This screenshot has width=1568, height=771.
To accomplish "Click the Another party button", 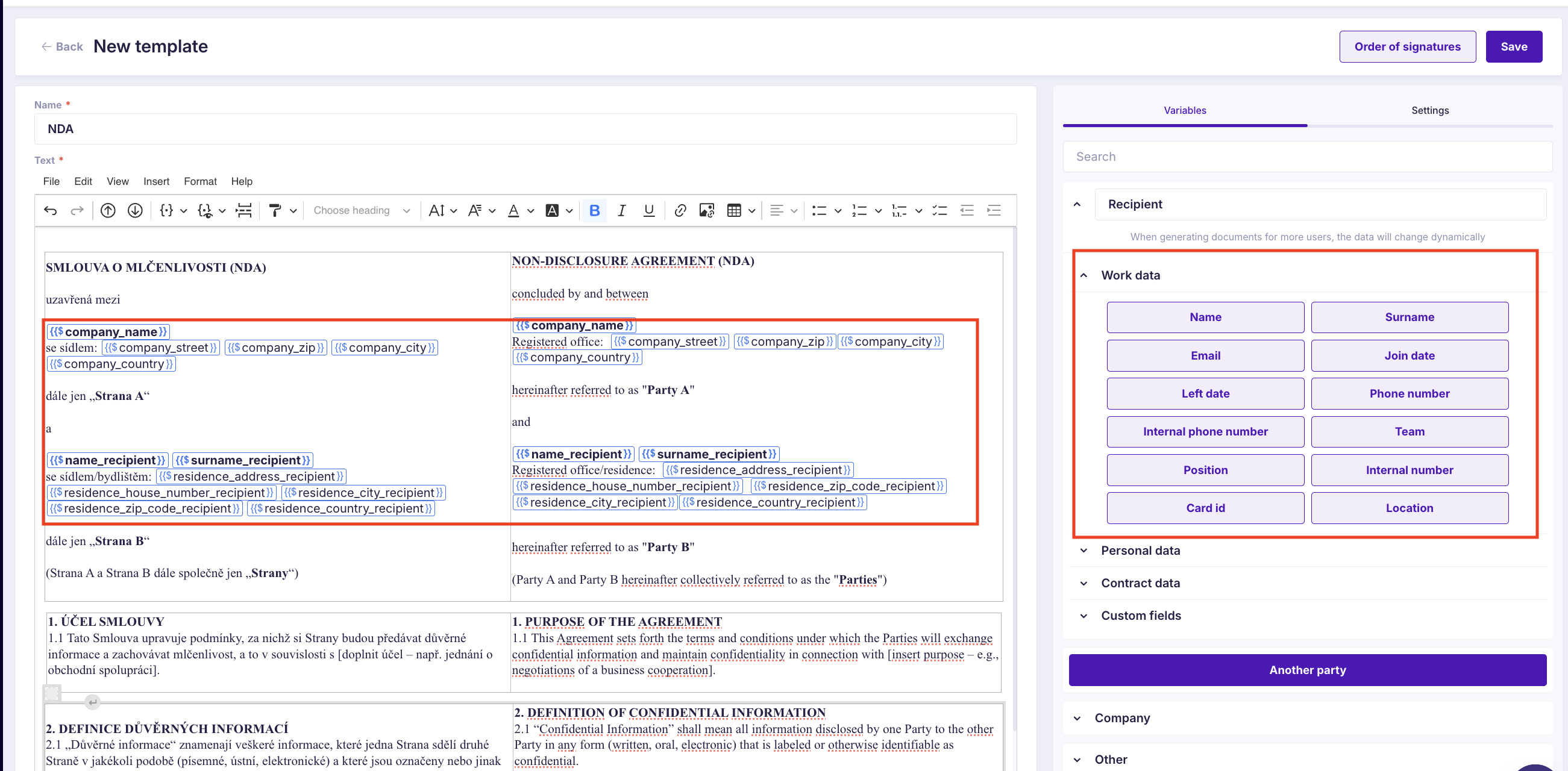I will [1308, 670].
